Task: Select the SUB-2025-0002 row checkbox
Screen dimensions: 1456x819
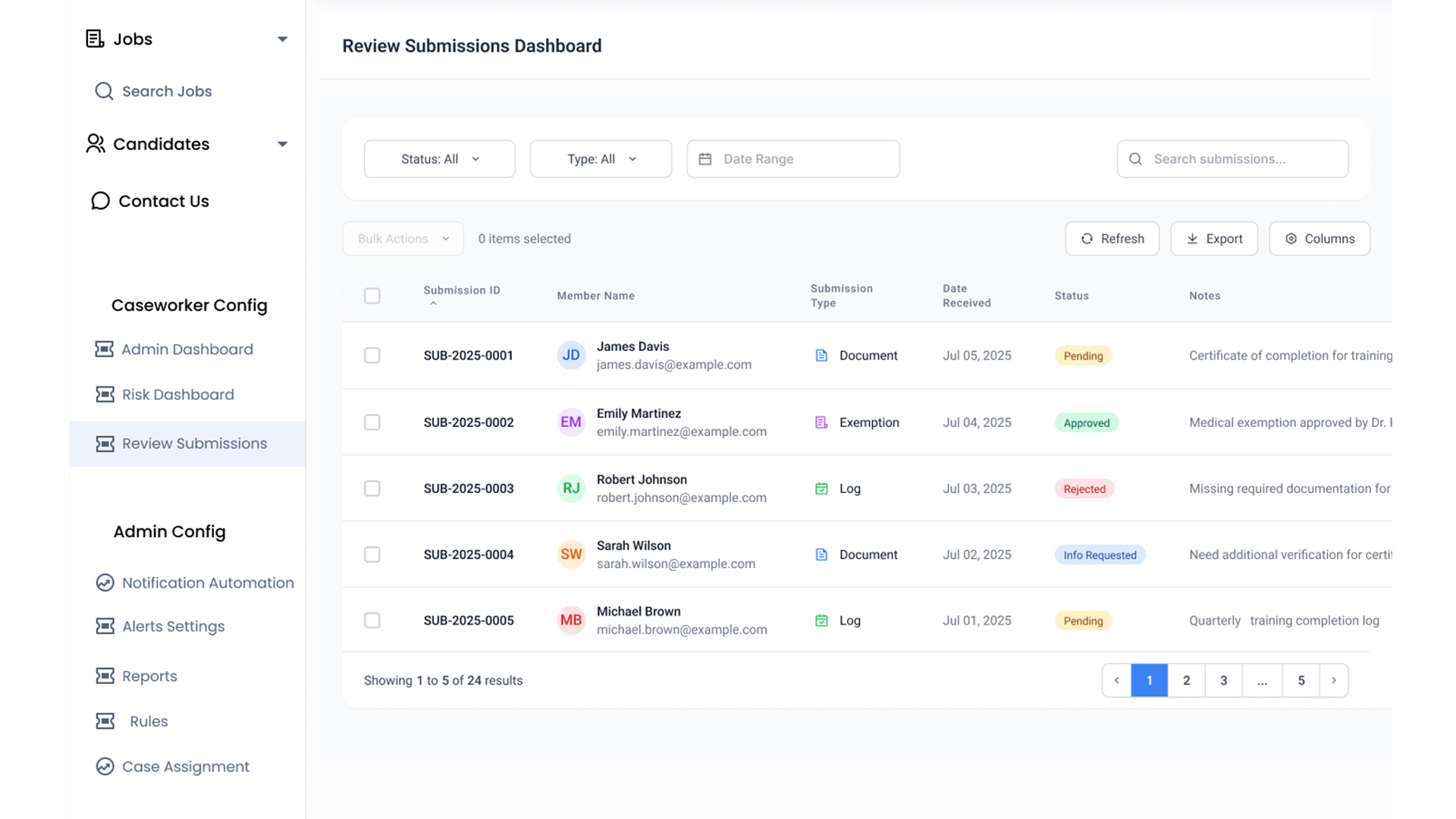Action: [x=372, y=422]
